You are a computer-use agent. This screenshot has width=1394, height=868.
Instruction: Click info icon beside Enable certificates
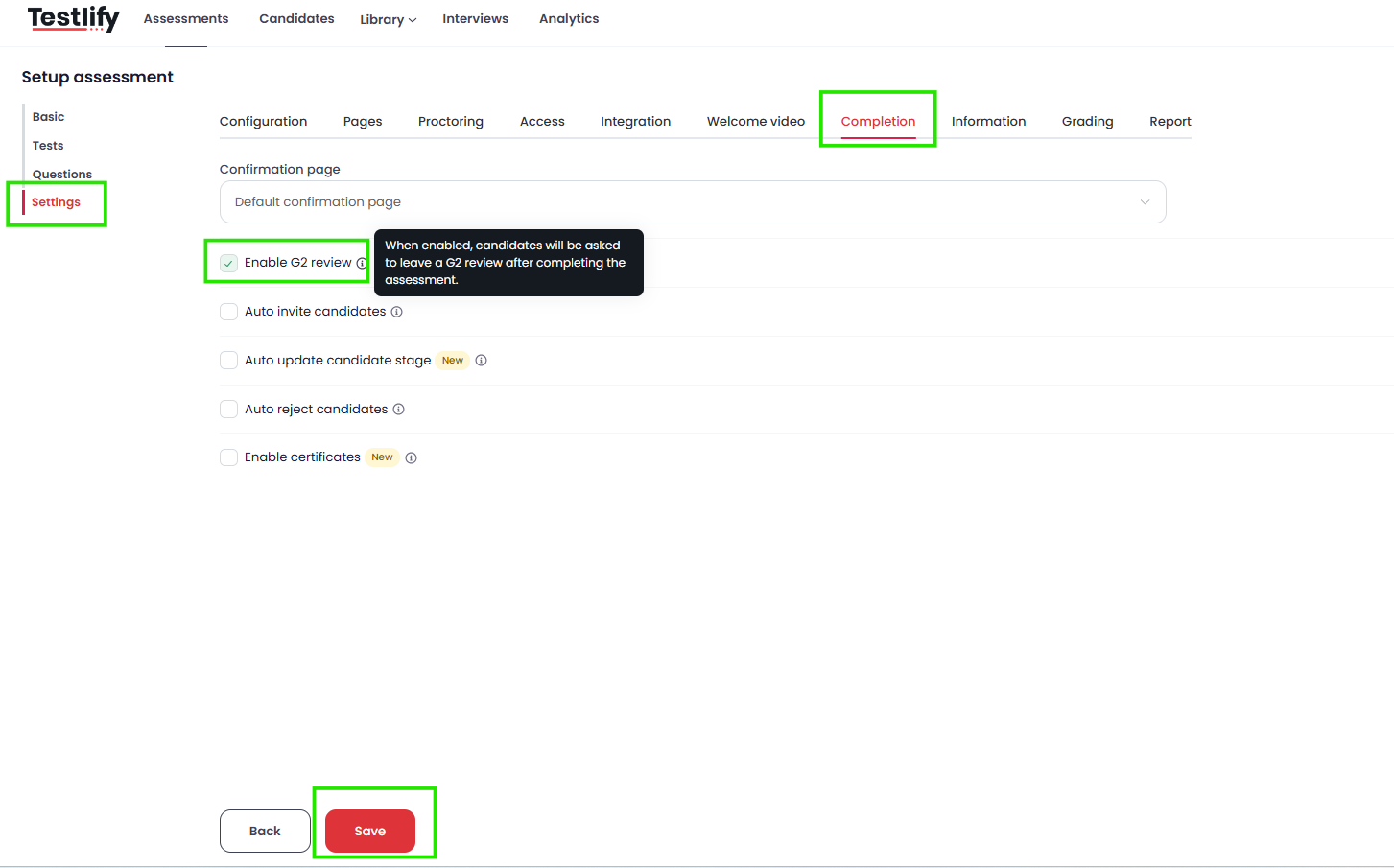pyautogui.click(x=411, y=458)
